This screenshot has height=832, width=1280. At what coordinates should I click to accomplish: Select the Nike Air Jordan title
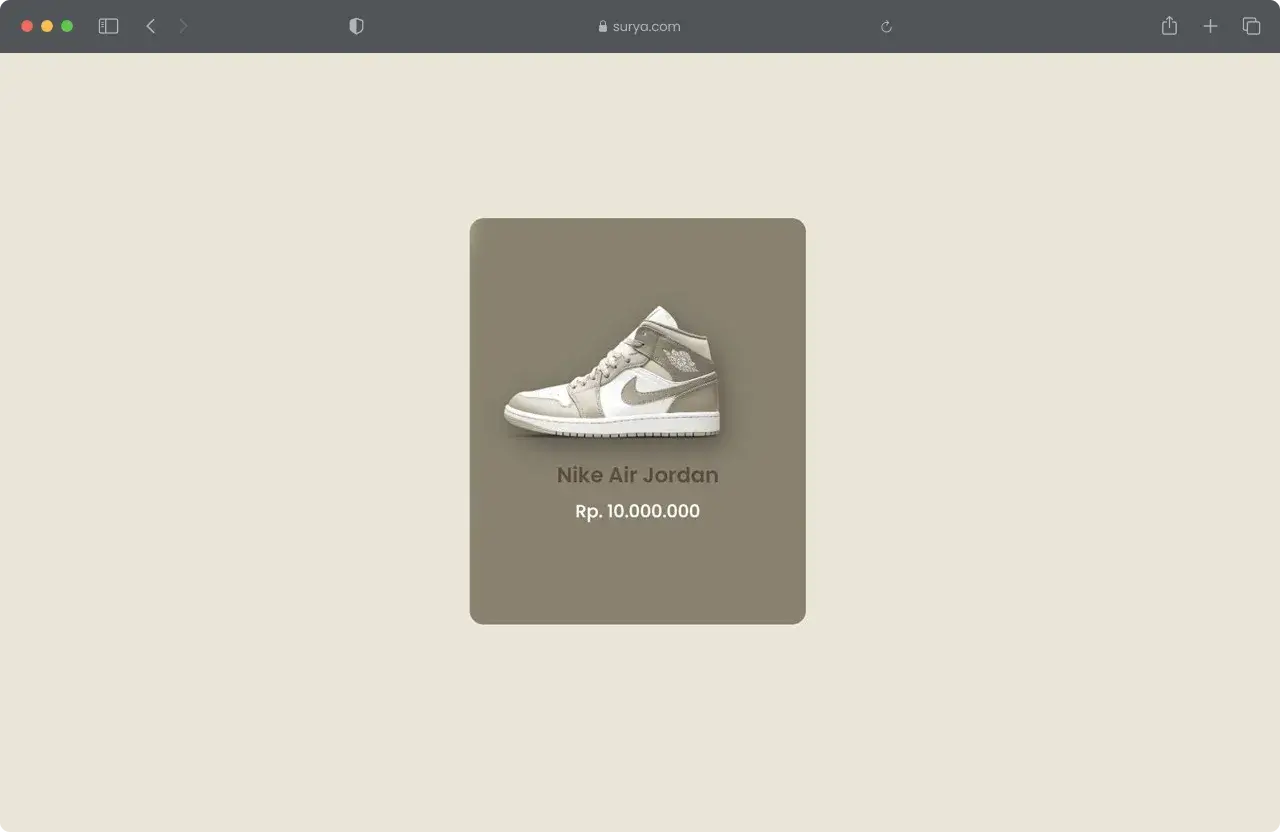tap(637, 475)
